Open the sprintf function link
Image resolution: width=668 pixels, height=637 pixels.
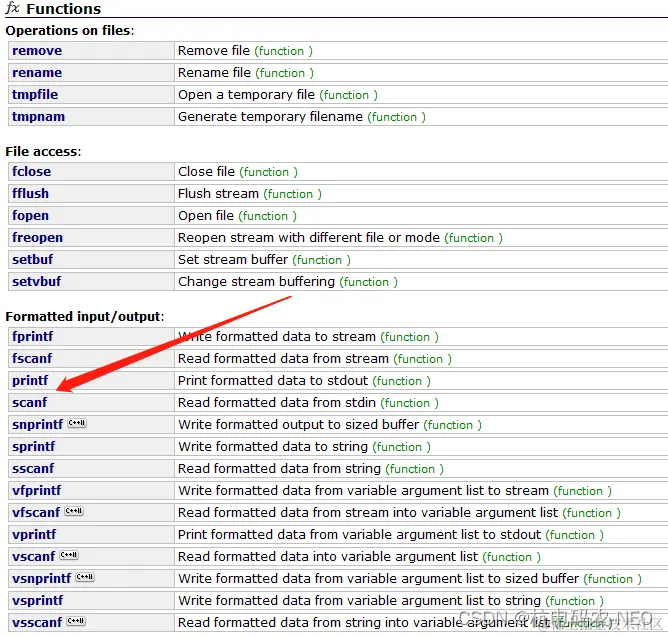coord(34,447)
